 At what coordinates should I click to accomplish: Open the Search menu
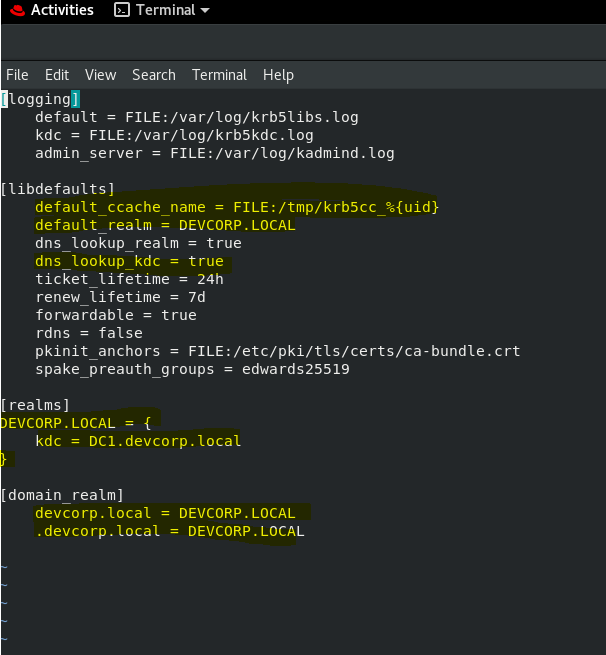[x=153, y=75]
